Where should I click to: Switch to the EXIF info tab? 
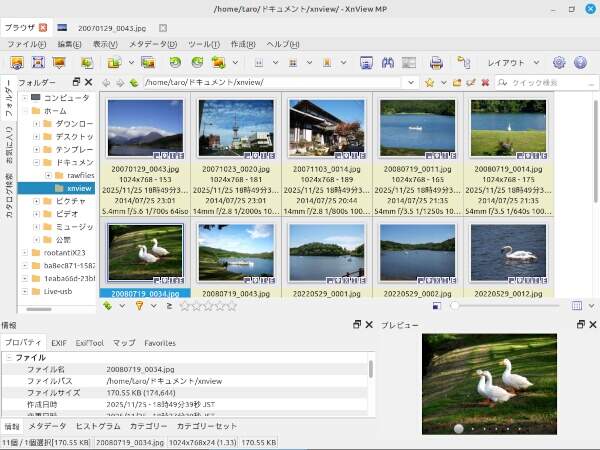[58, 343]
